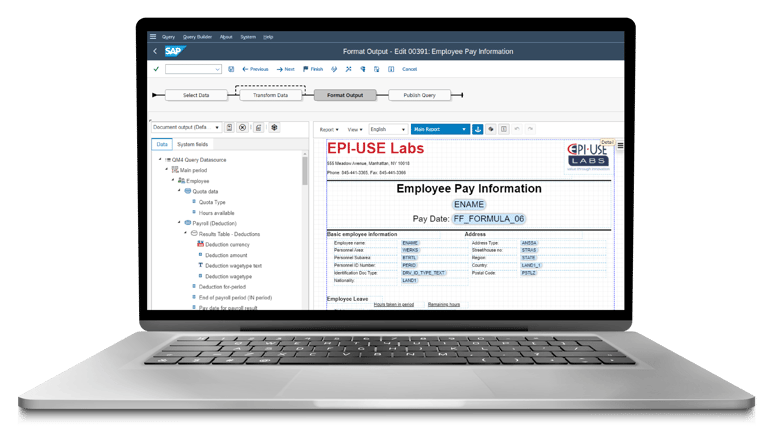Open the Help menu
This screenshot has width=767, height=443.
(268, 37)
